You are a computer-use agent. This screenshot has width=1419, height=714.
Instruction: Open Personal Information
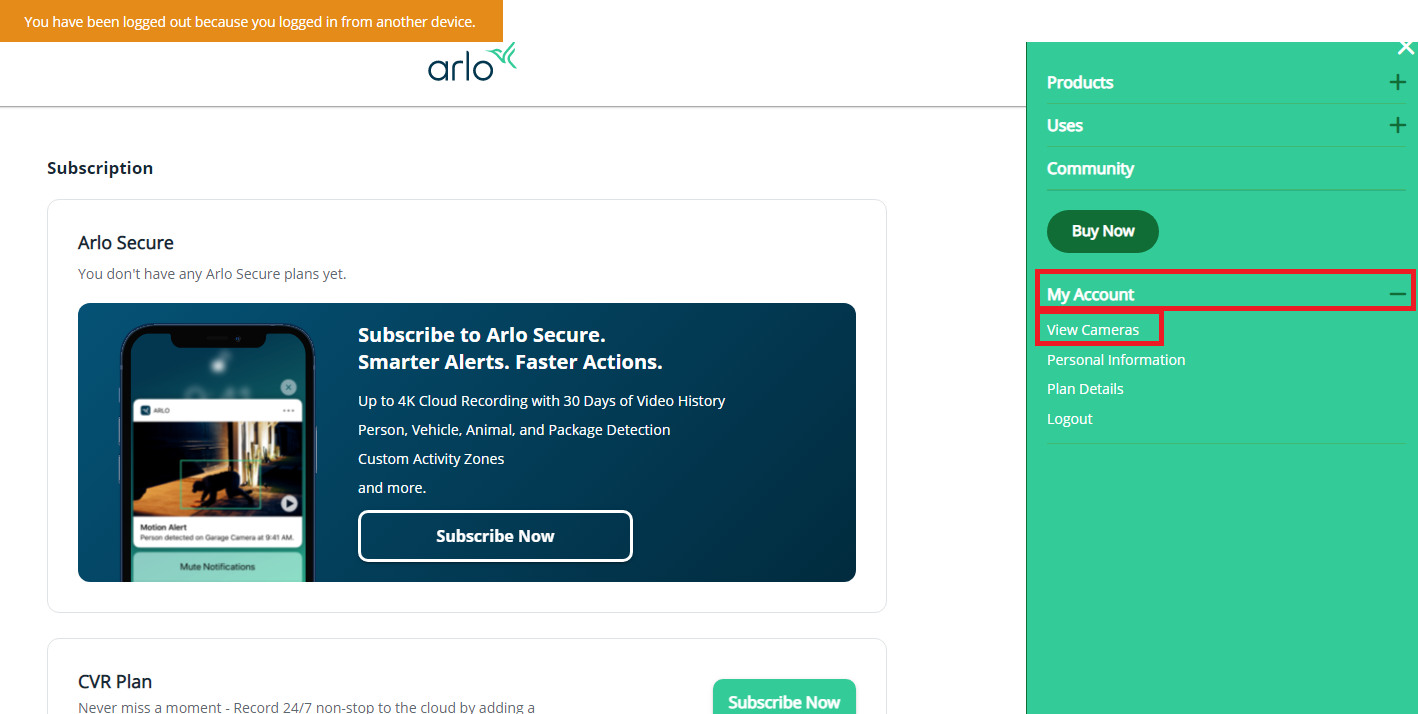click(x=1115, y=359)
